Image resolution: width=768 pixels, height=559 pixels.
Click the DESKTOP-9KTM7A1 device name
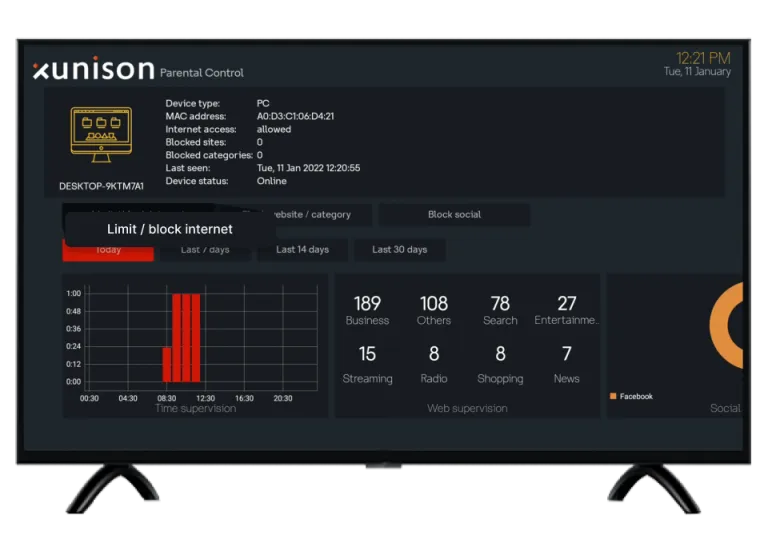pos(101,186)
